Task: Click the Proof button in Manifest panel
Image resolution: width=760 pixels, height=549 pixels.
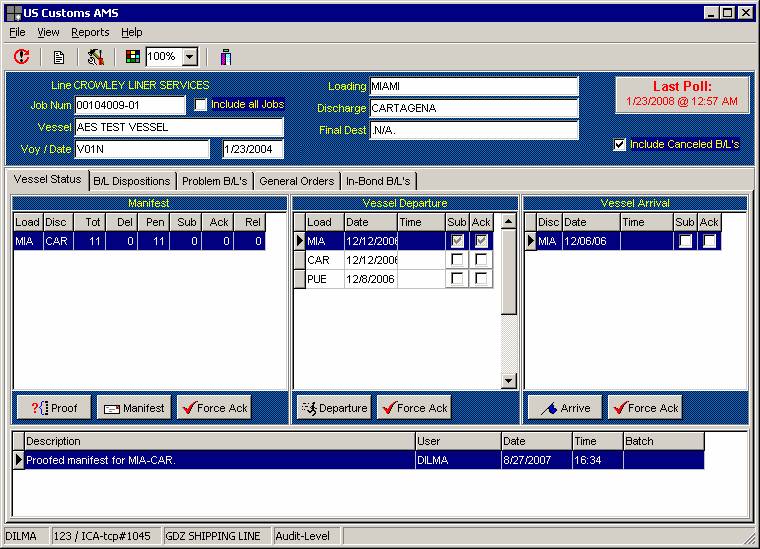Action: pos(53,408)
